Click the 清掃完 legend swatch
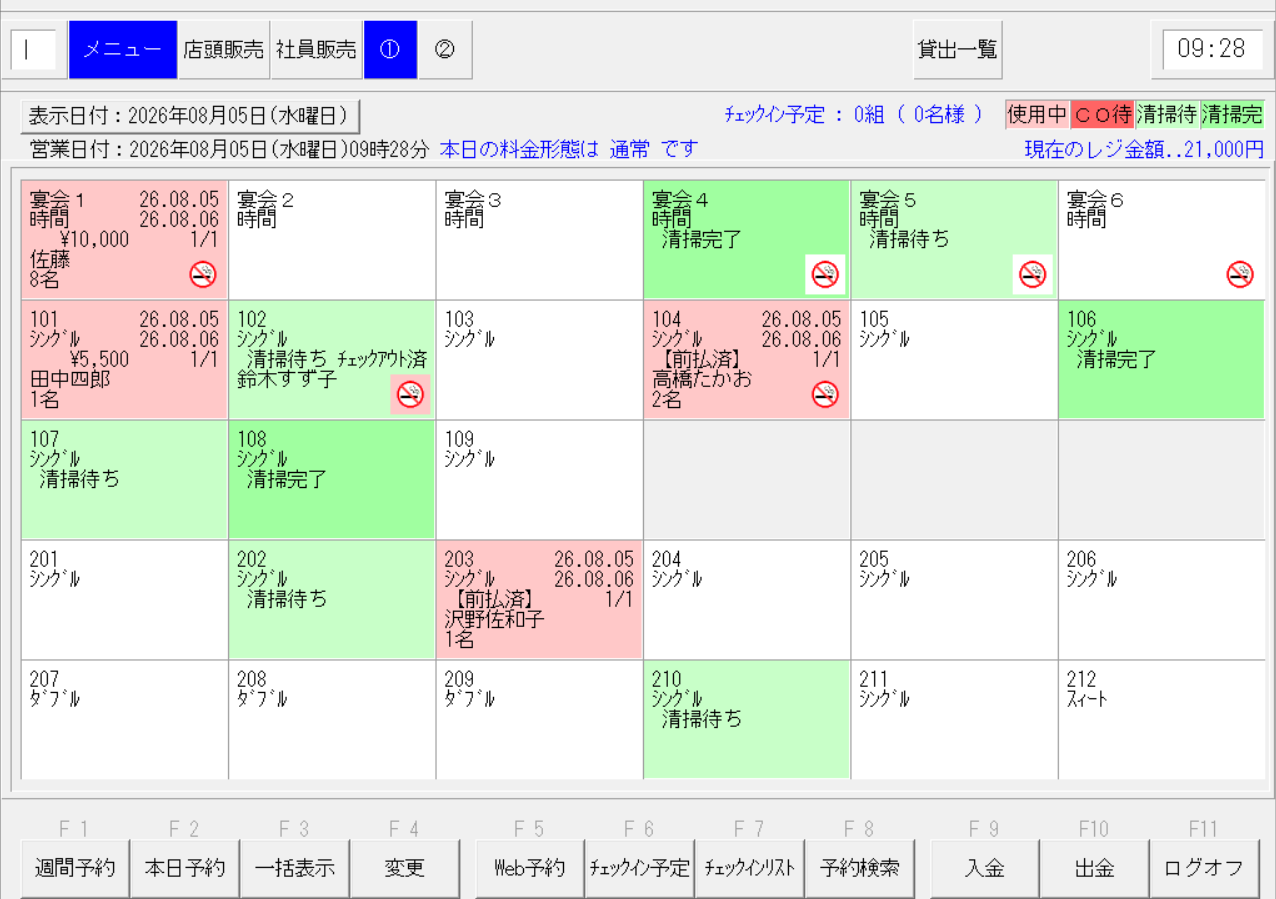Screen dimensions: 1276x899 1232,115
